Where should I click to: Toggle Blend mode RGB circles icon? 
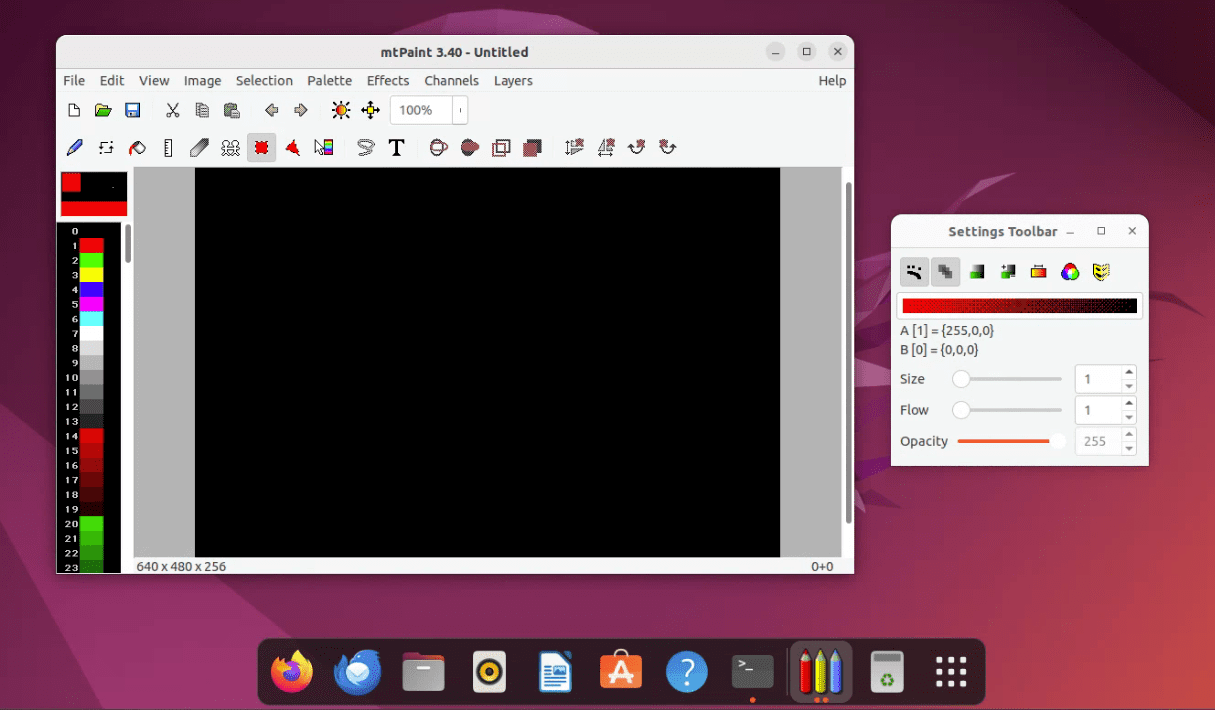pos(1070,271)
